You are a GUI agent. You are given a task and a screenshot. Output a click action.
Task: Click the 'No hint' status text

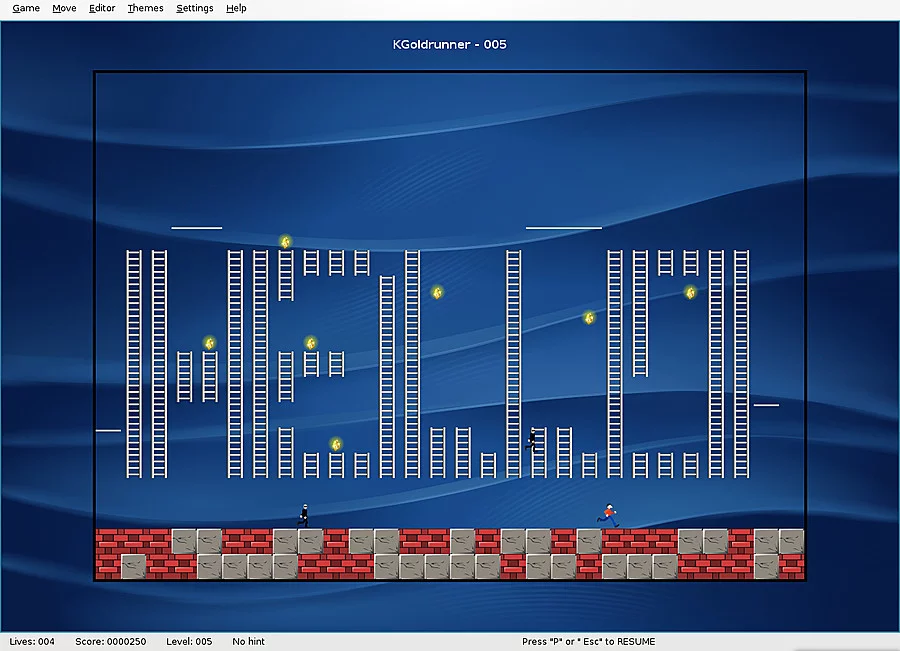coord(249,641)
